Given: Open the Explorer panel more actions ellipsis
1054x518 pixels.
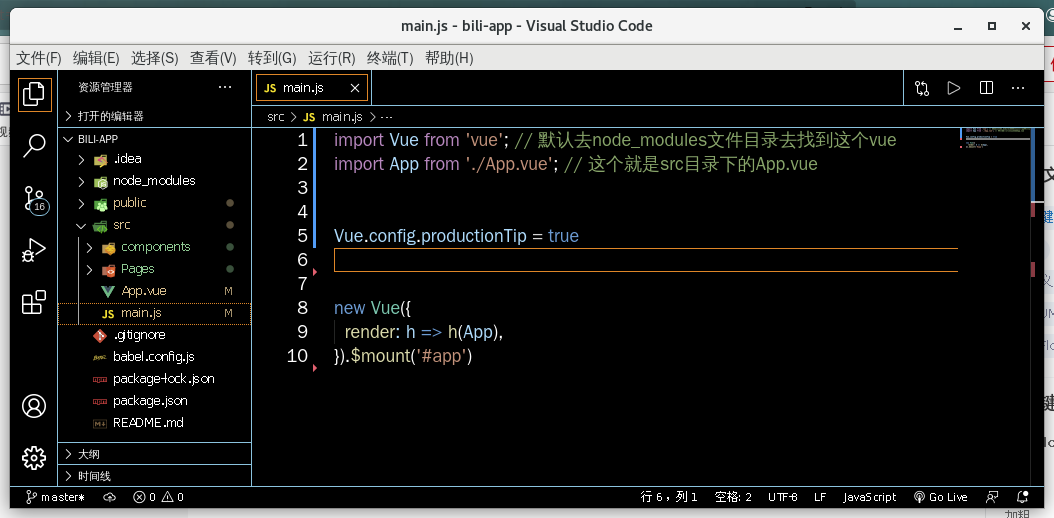Looking at the screenshot, I should (225, 87).
